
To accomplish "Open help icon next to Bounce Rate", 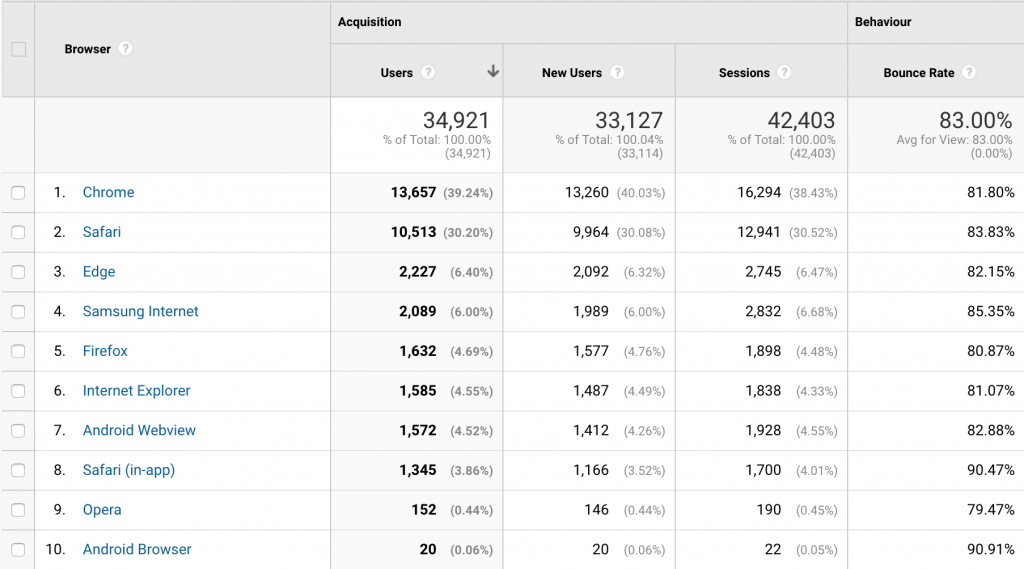I will [x=969, y=72].
